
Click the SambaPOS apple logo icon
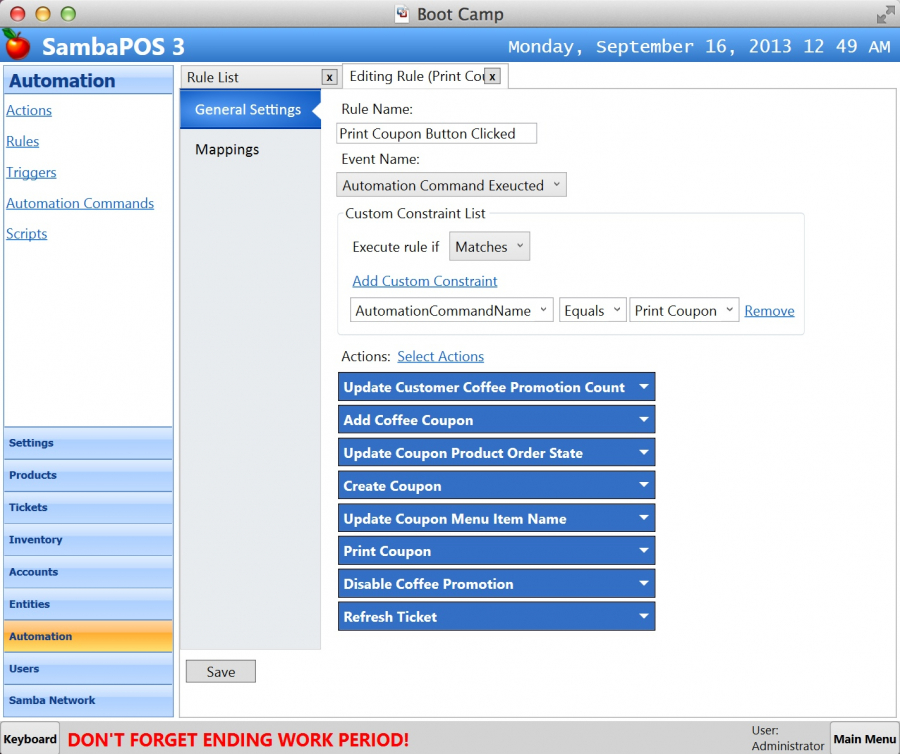tap(16, 44)
